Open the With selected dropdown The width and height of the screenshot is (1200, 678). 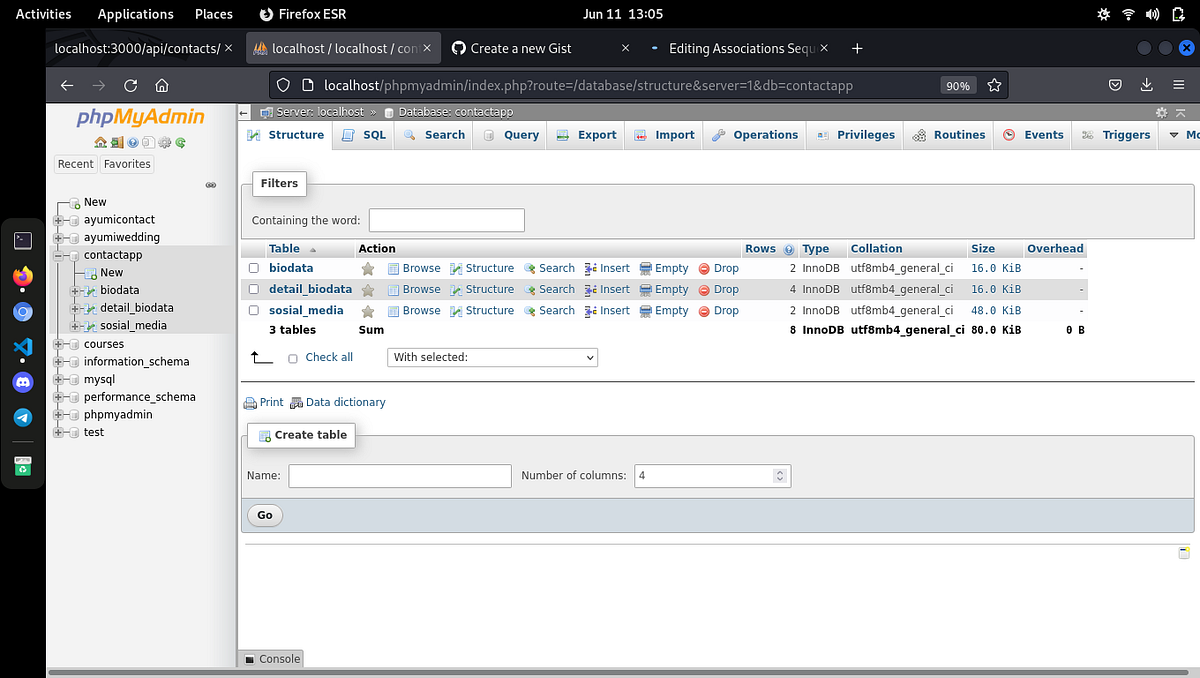492,357
